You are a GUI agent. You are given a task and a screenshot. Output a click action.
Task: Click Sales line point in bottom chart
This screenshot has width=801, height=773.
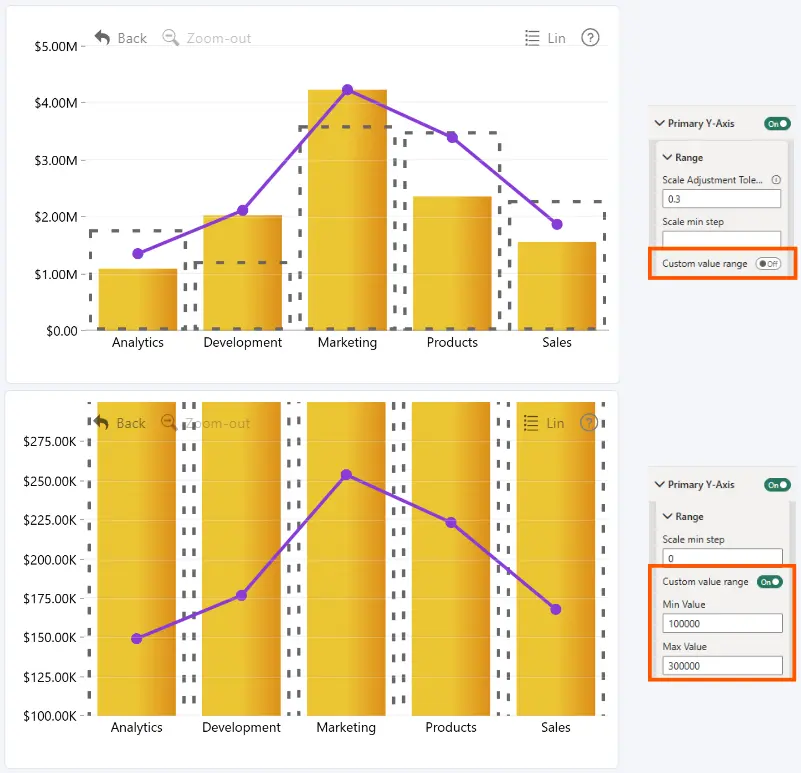tap(556, 609)
